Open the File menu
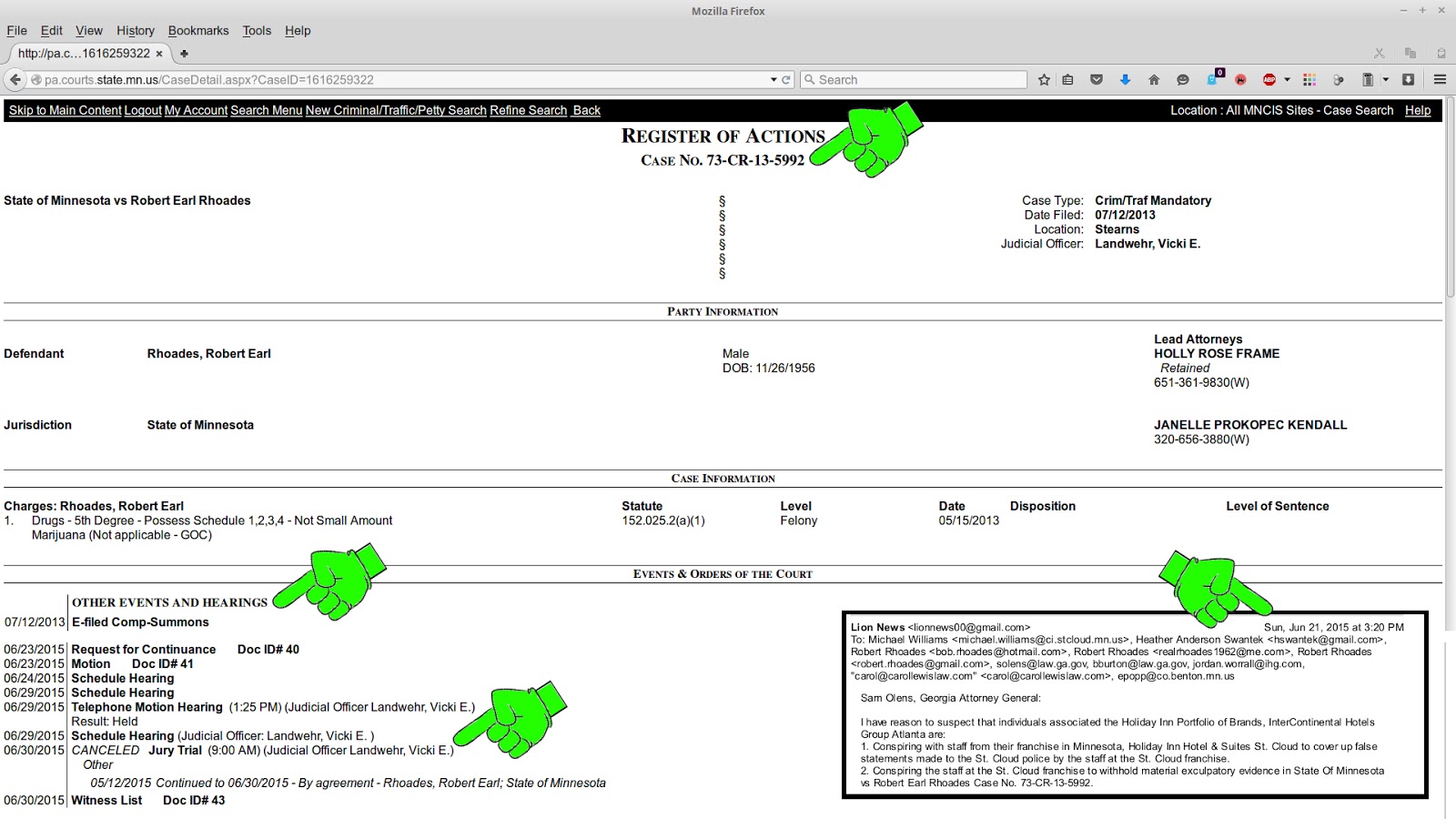 (x=17, y=30)
